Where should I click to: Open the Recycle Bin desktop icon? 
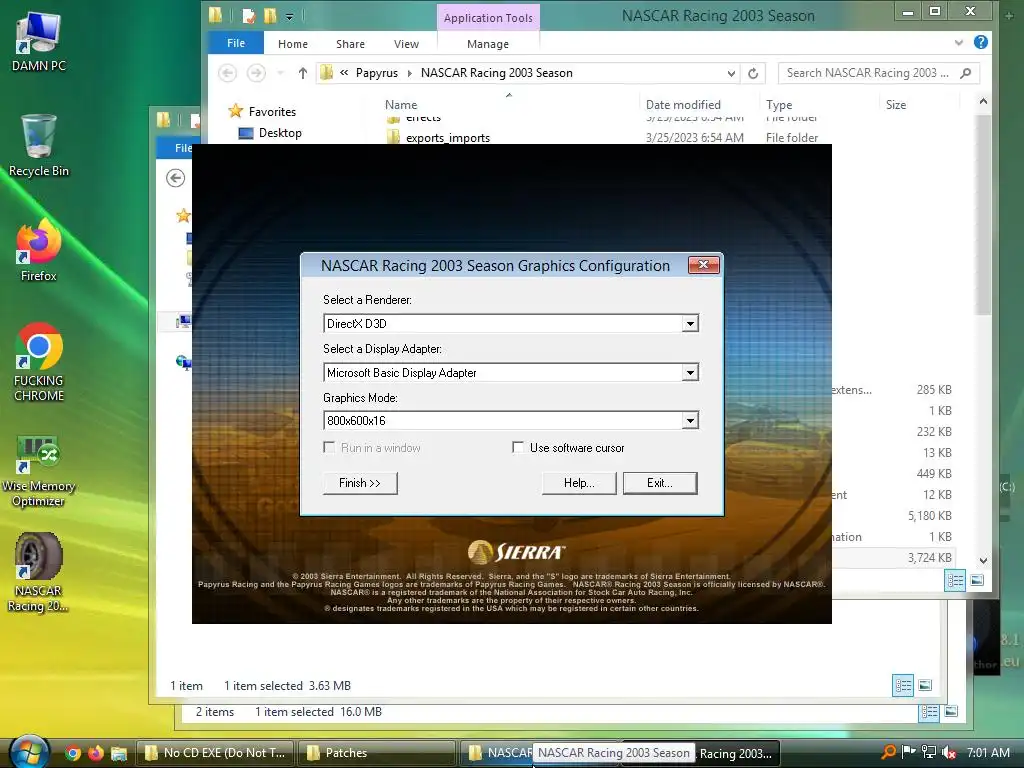click(x=39, y=145)
